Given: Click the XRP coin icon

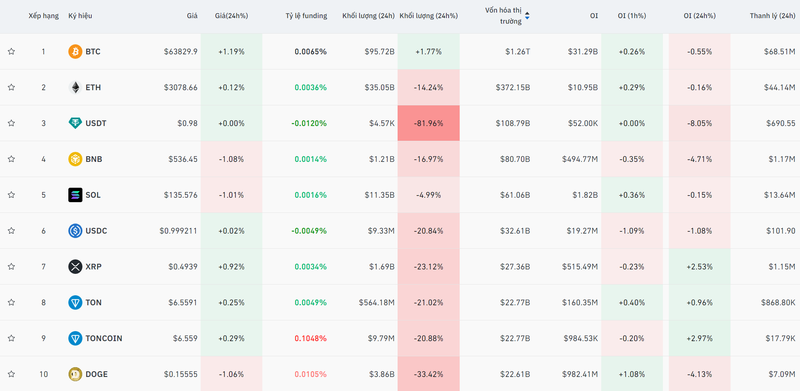Looking at the screenshot, I should (75, 266).
